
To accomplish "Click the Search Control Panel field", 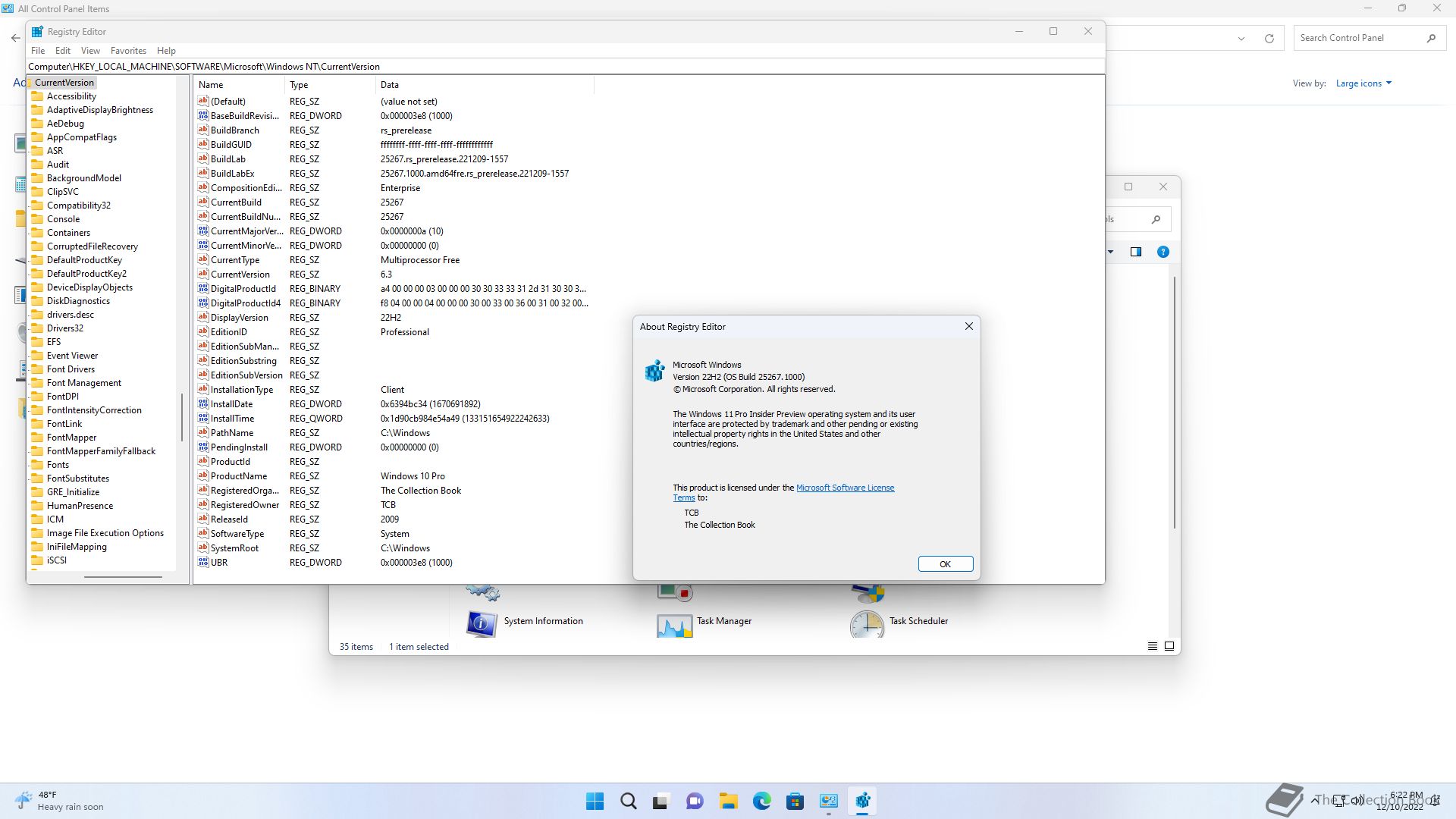I will point(1369,38).
